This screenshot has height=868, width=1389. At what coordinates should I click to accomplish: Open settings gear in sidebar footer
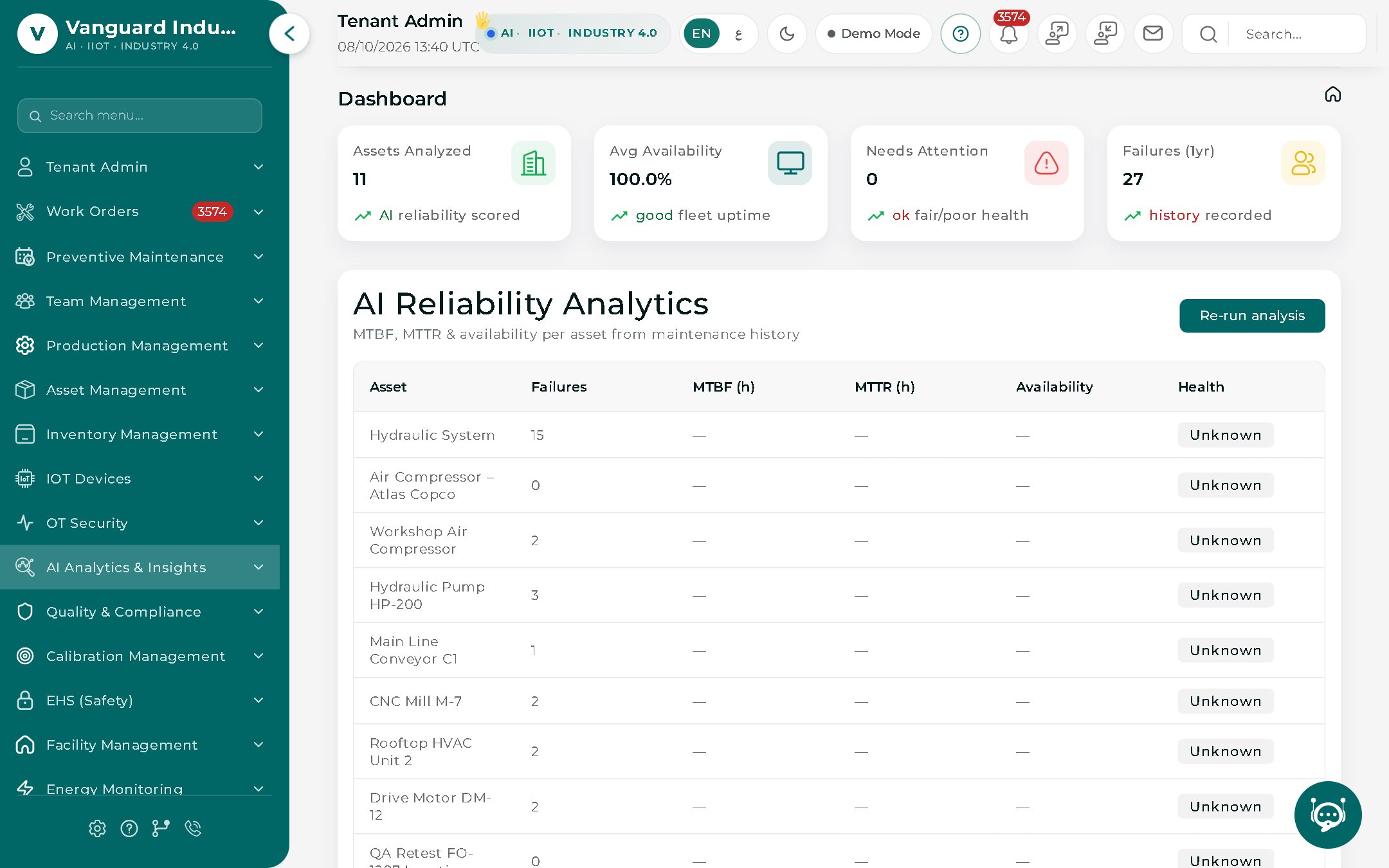pos(97,828)
